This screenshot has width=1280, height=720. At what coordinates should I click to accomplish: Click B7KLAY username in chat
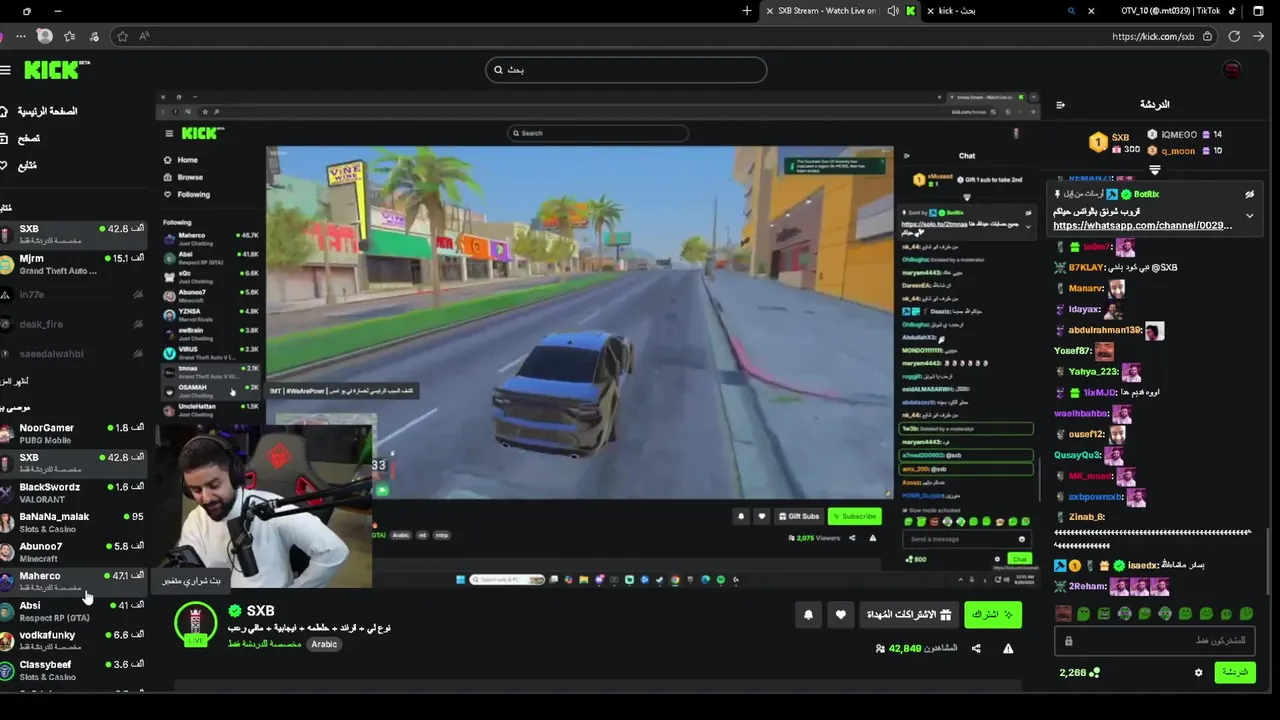1087,268
